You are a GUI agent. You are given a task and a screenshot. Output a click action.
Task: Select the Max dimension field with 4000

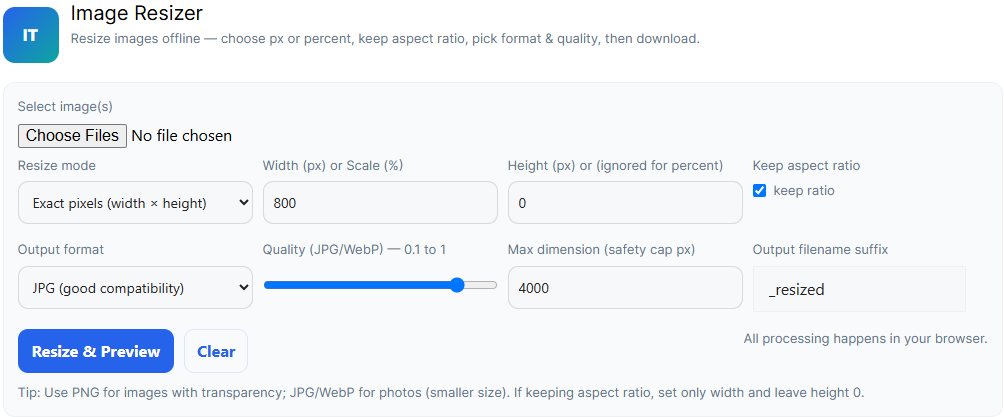625,288
